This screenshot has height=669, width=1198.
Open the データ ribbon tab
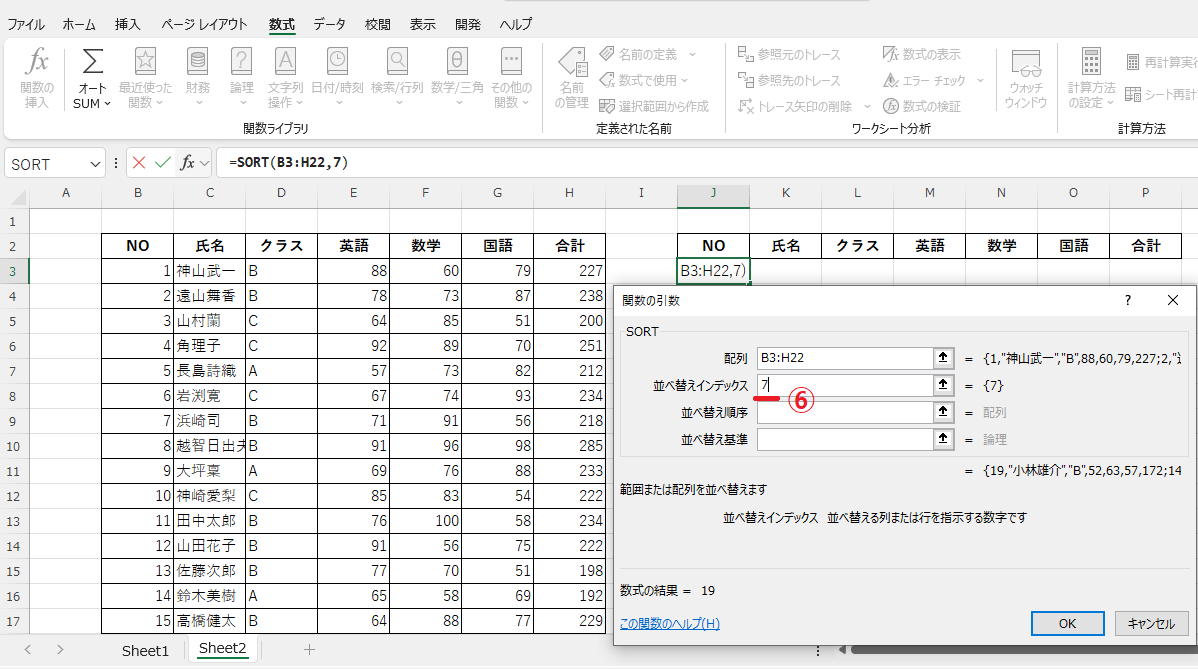point(329,24)
